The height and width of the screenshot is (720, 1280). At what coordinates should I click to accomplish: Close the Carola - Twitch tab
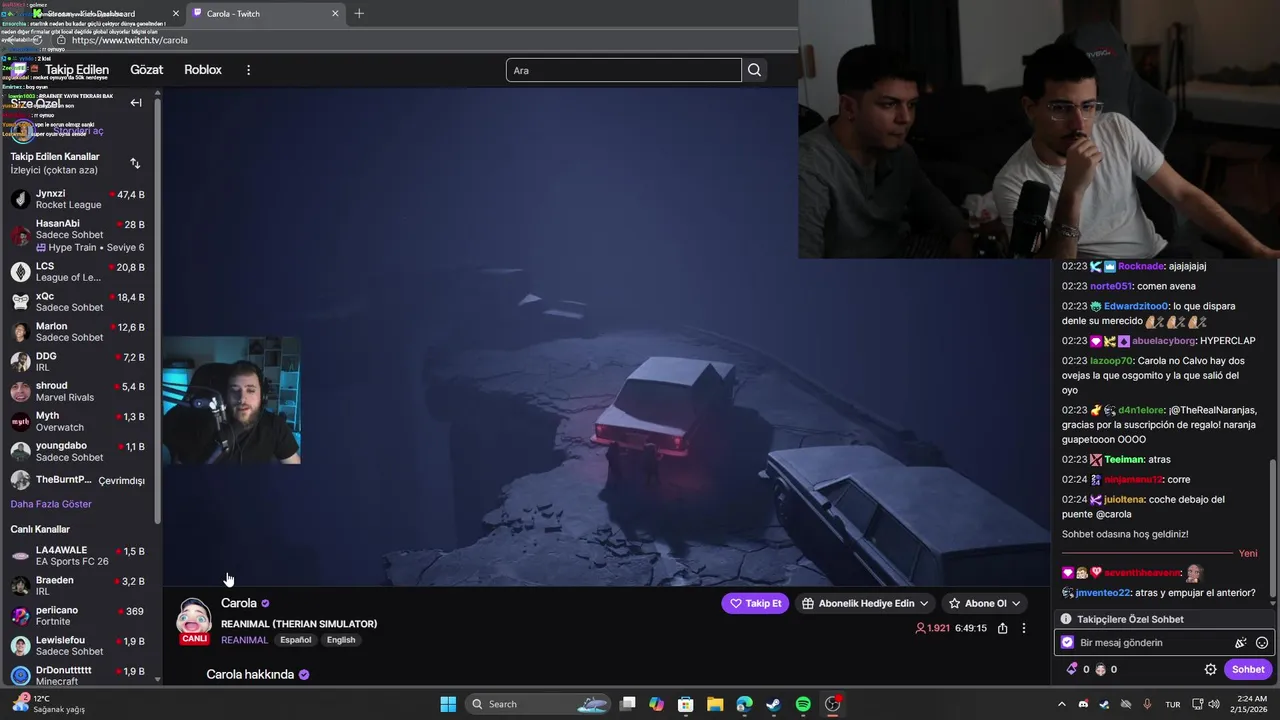[x=335, y=13]
